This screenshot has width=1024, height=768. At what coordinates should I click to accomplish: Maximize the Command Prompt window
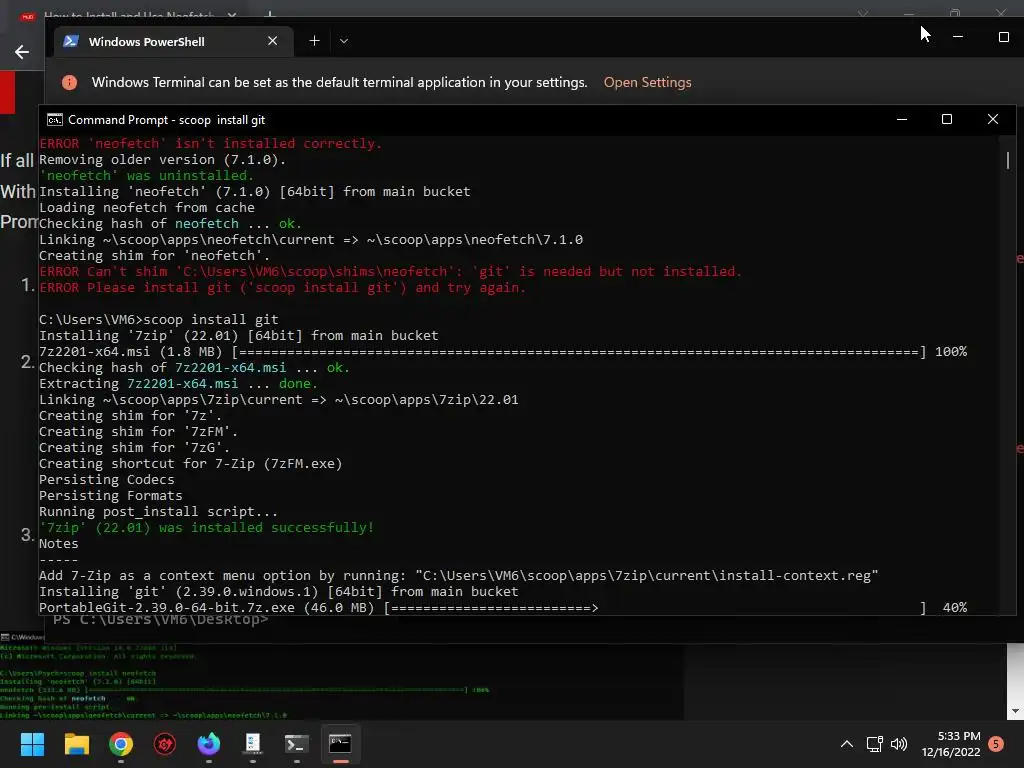947,120
